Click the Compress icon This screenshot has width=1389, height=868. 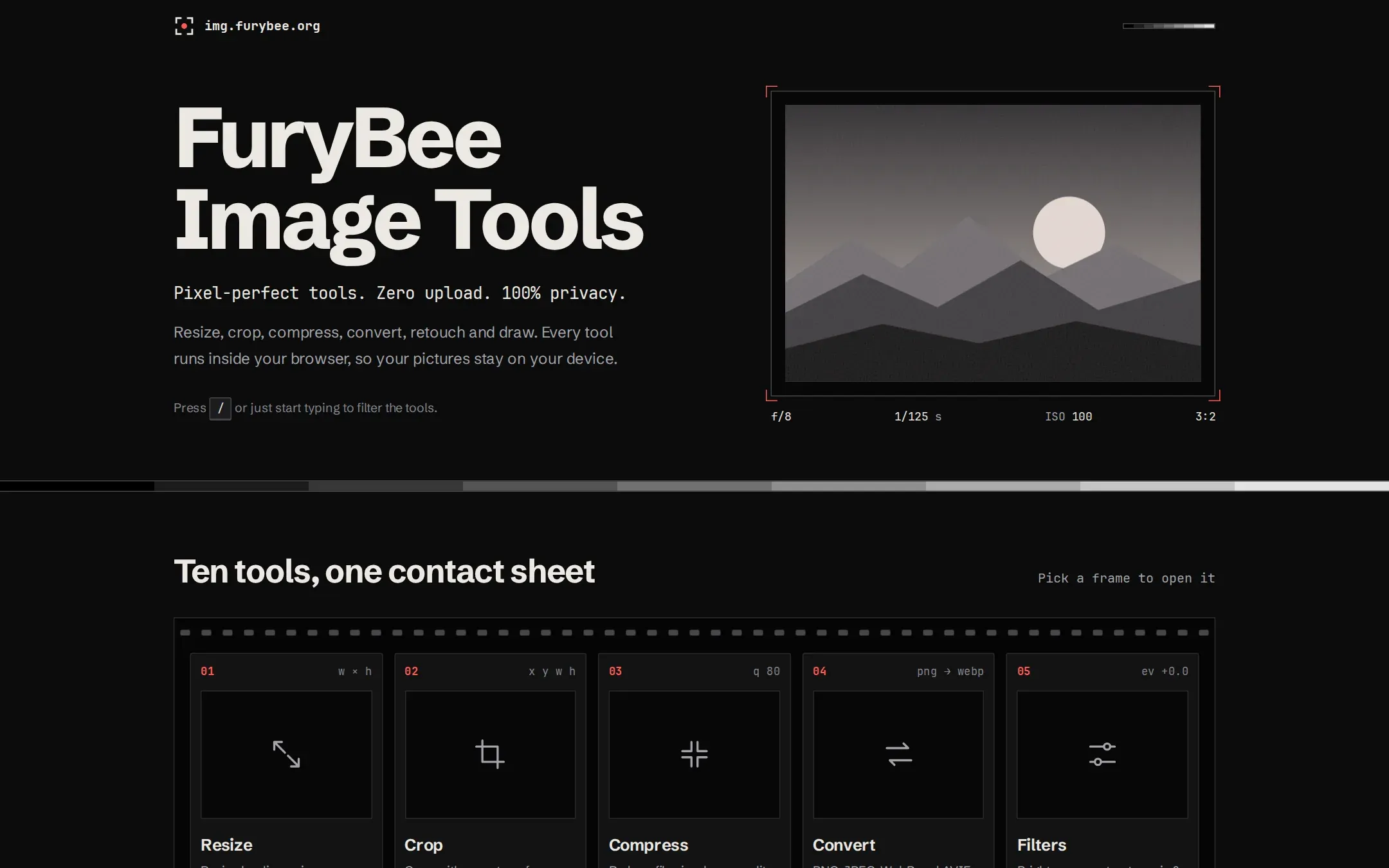click(x=694, y=754)
